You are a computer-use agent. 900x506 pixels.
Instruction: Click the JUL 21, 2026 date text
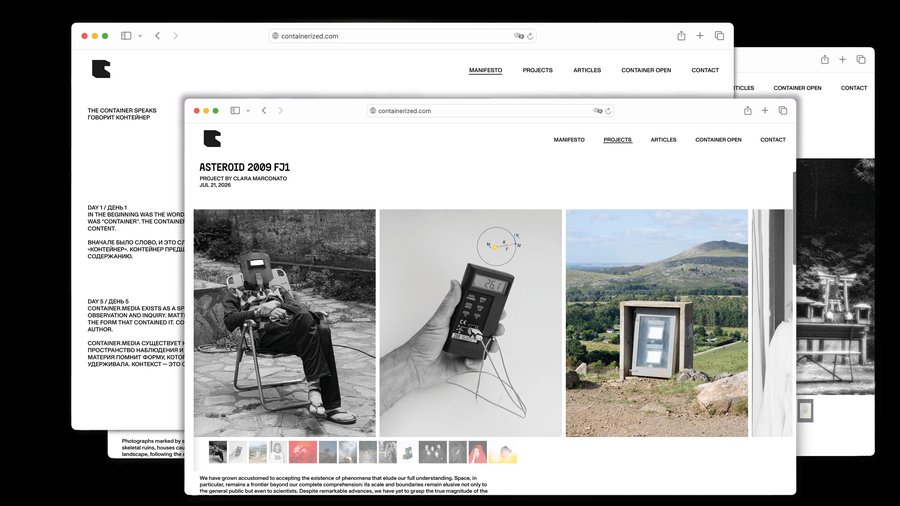click(215, 185)
